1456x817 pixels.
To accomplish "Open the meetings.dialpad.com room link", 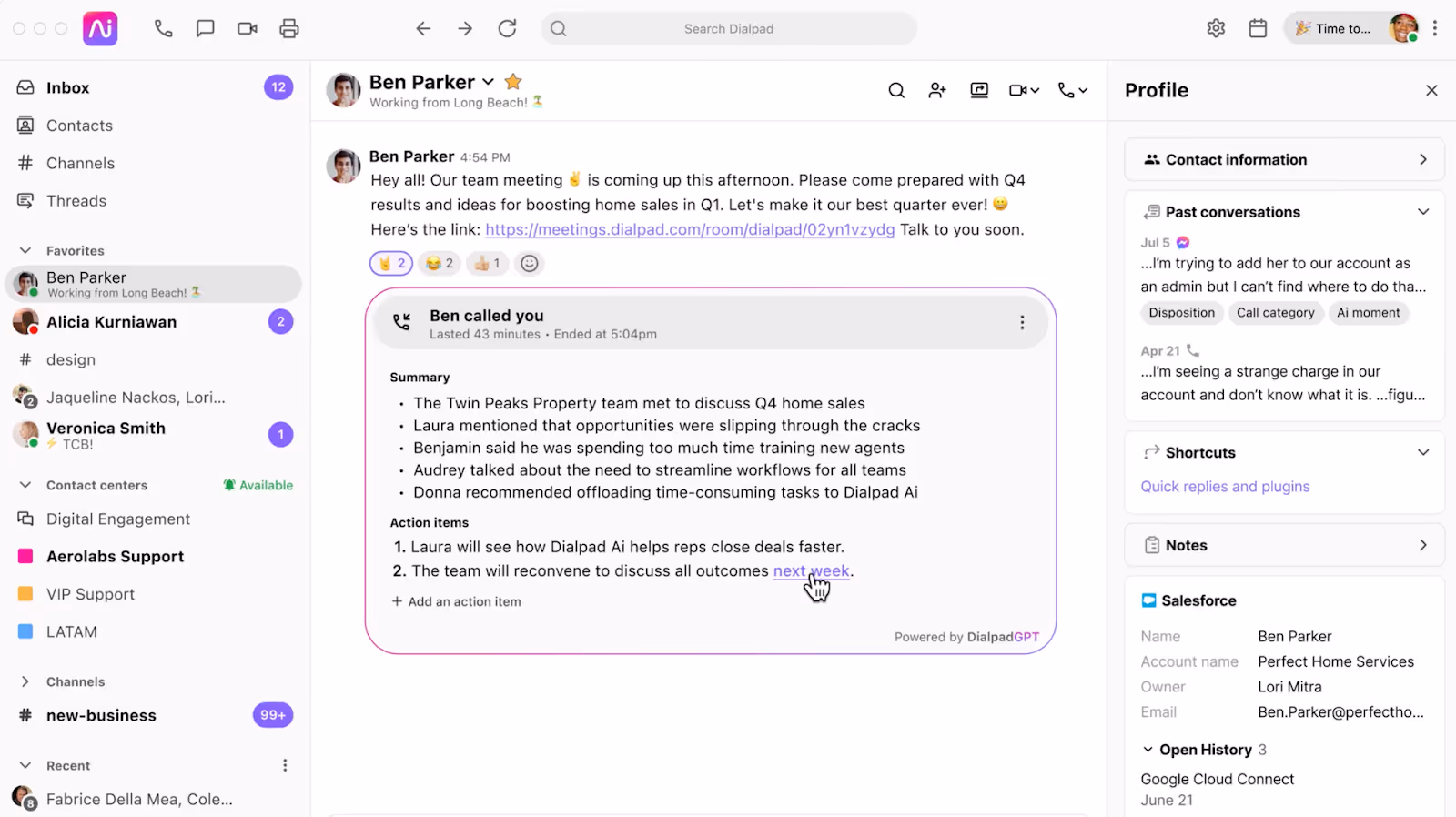I will pos(690,230).
